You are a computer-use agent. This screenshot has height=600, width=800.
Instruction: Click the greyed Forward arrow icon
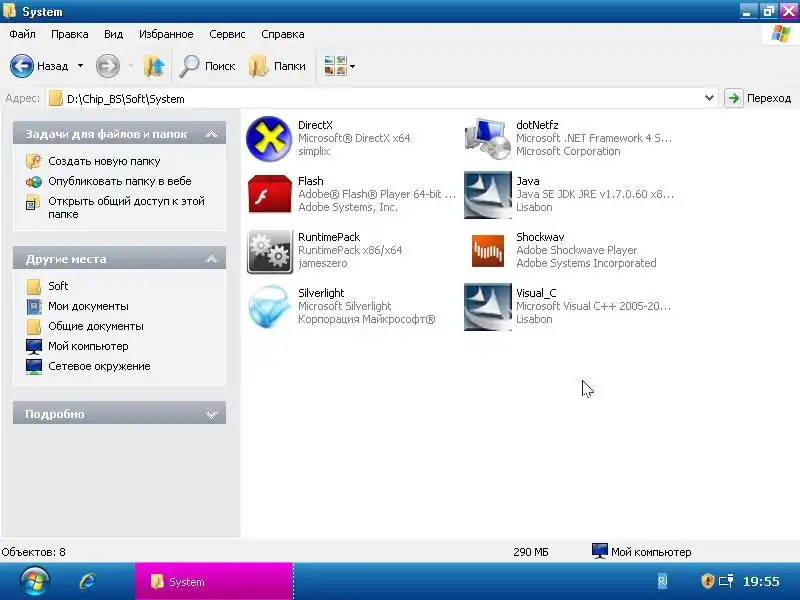click(108, 66)
